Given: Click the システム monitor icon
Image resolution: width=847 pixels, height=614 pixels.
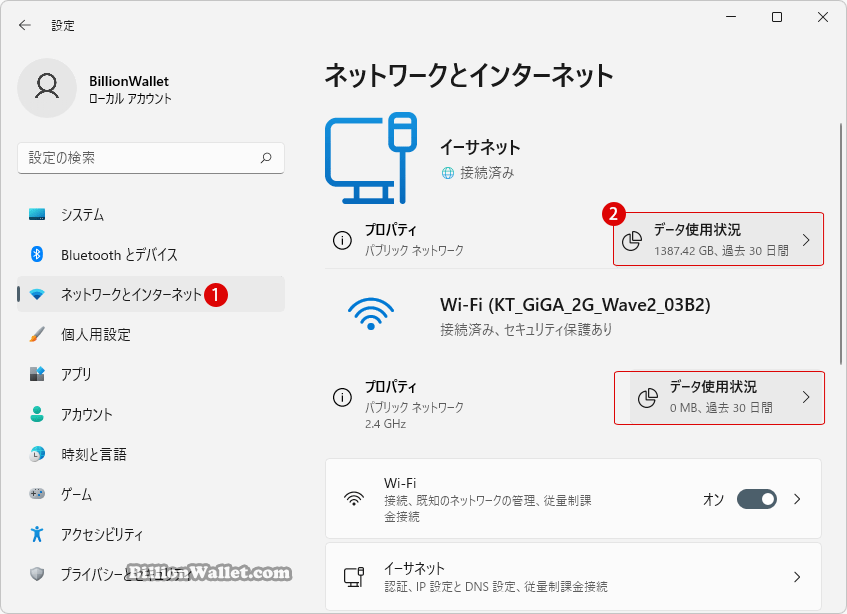Looking at the screenshot, I should (37, 214).
